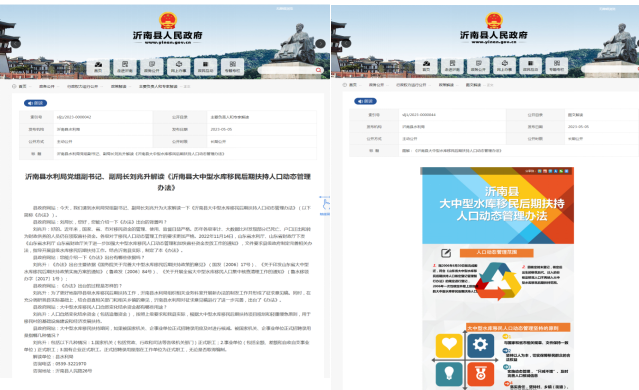The image size is (639, 390).
Task: Open the 大中型水库移民 infographic image
Action: click(498, 278)
